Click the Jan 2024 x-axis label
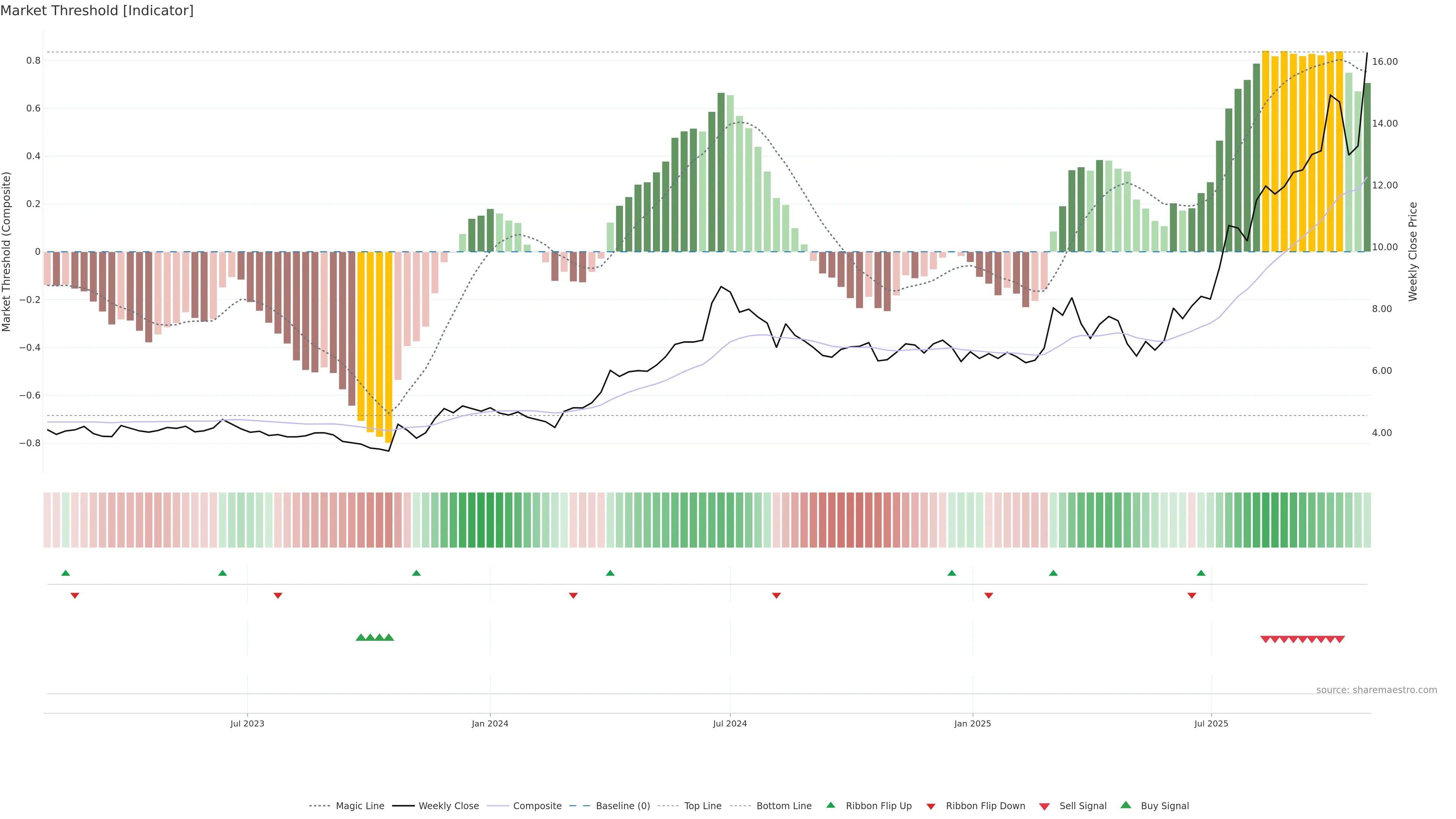 coord(490,723)
